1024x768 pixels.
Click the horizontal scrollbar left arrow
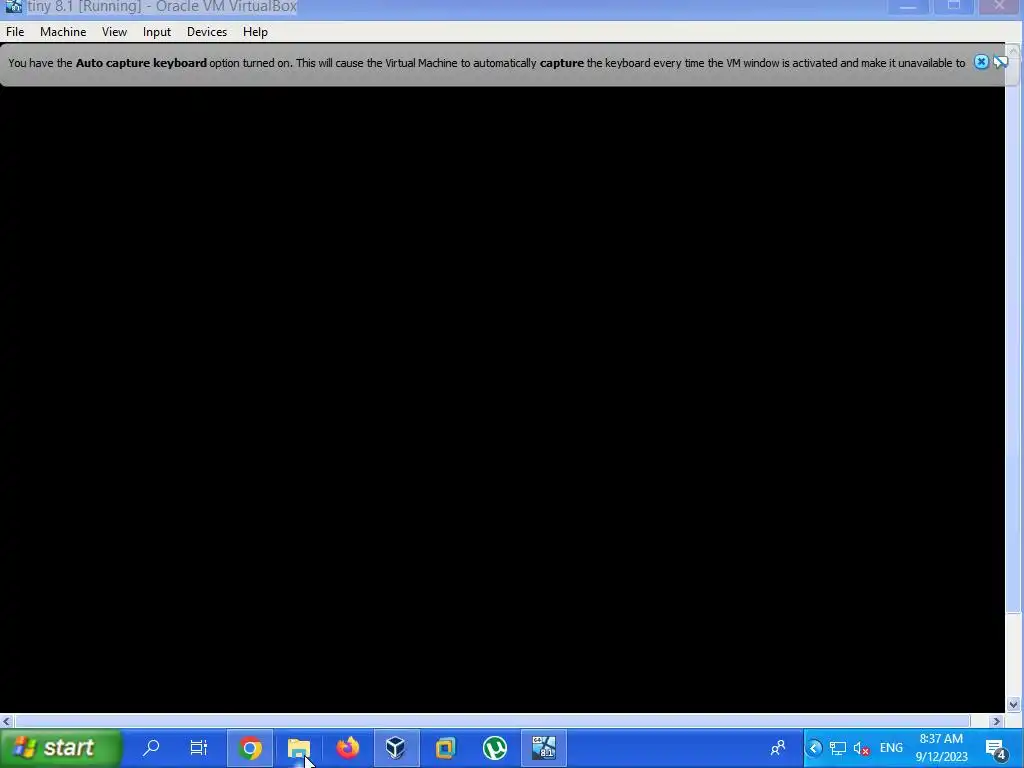coord(7,721)
